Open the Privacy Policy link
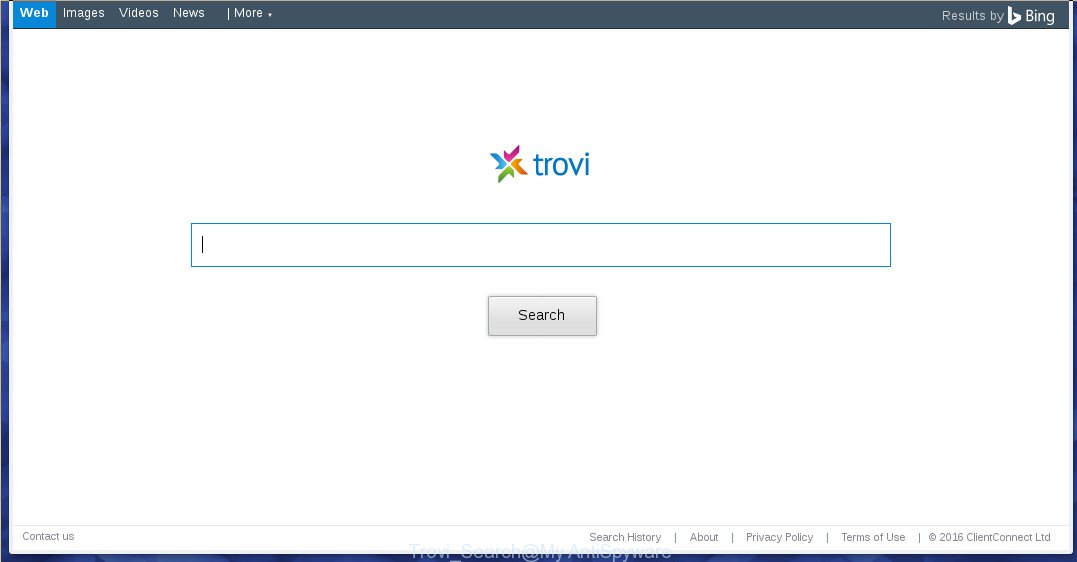1077x562 pixels. (780, 537)
